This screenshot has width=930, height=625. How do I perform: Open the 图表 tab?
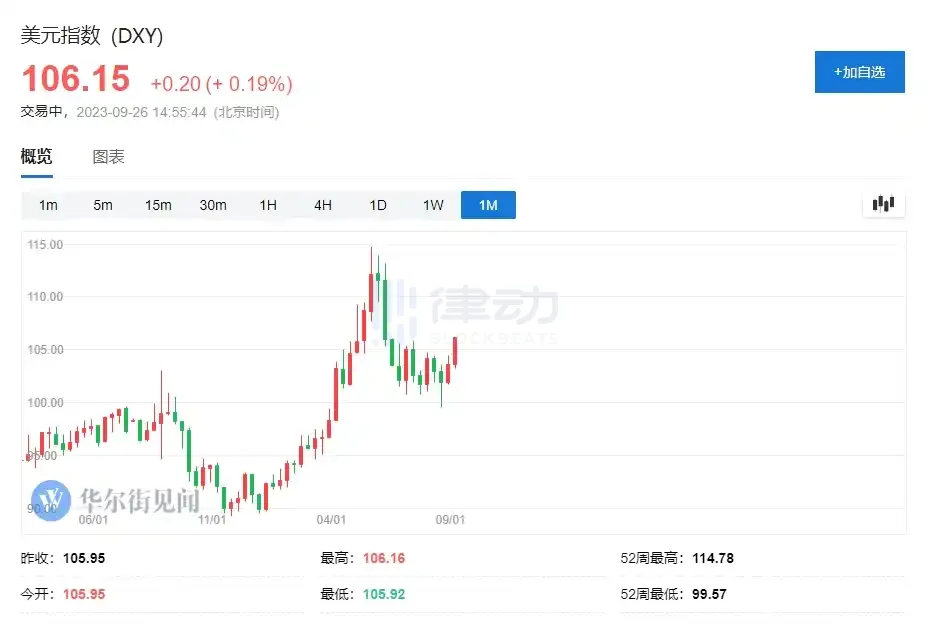point(108,157)
